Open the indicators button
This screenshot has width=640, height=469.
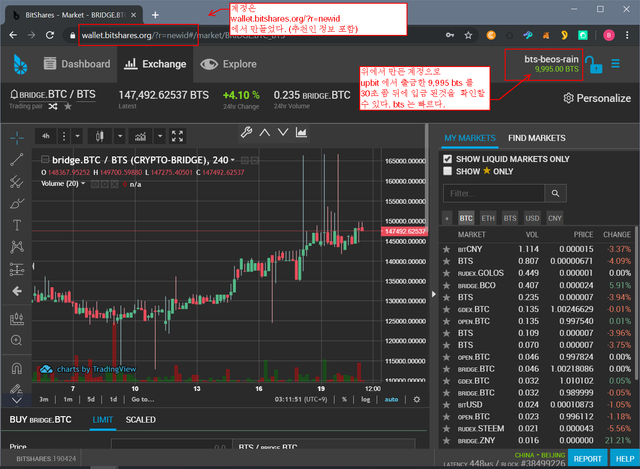click(140, 136)
